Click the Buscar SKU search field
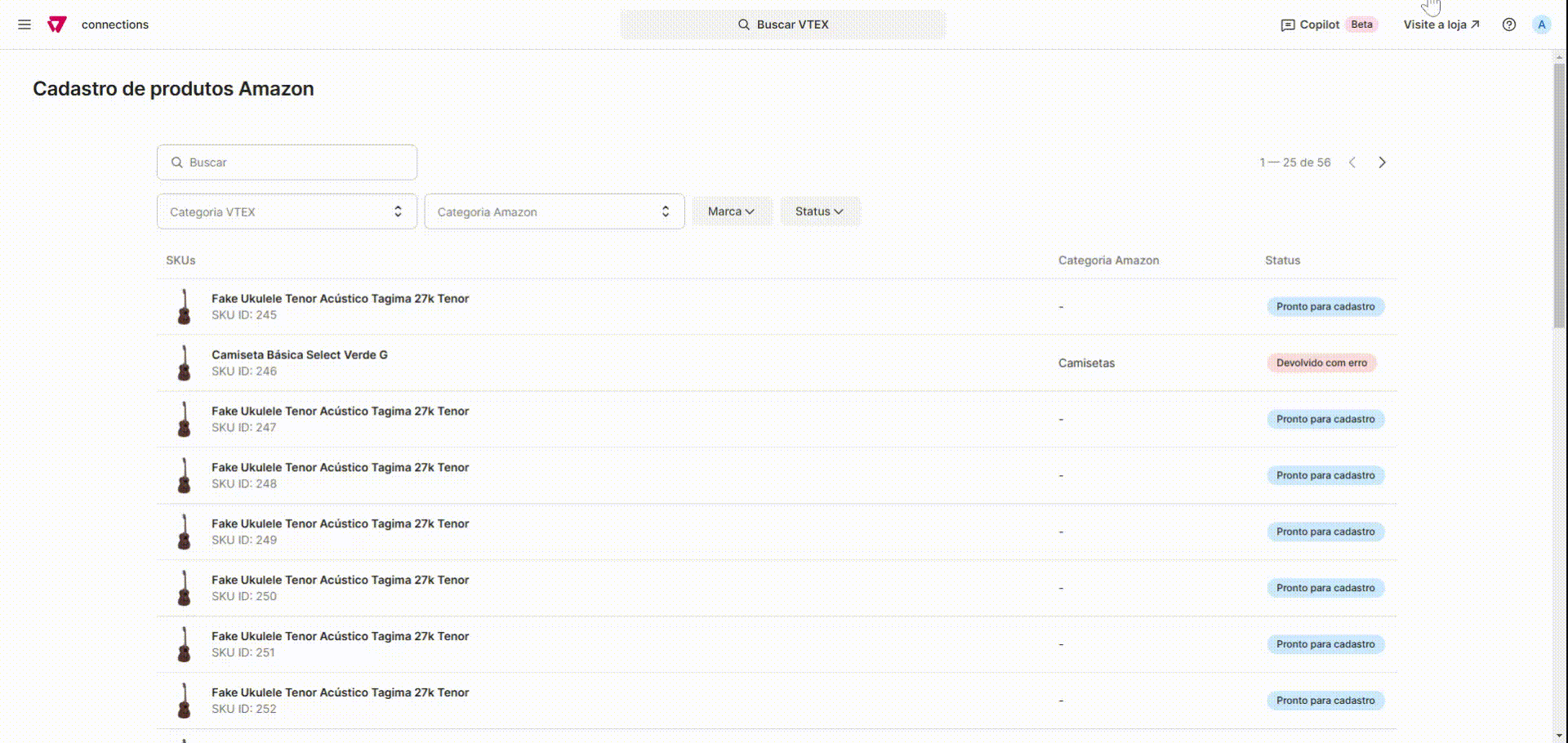The width and height of the screenshot is (1568, 743). coord(287,162)
